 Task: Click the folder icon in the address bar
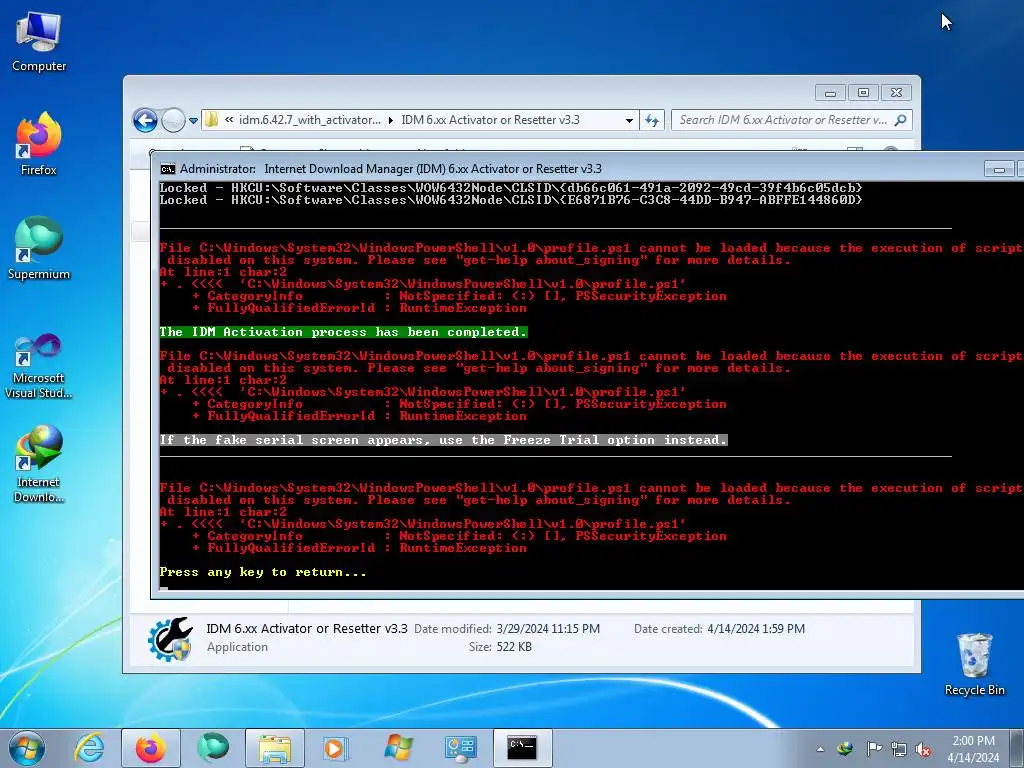click(x=212, y=120)
